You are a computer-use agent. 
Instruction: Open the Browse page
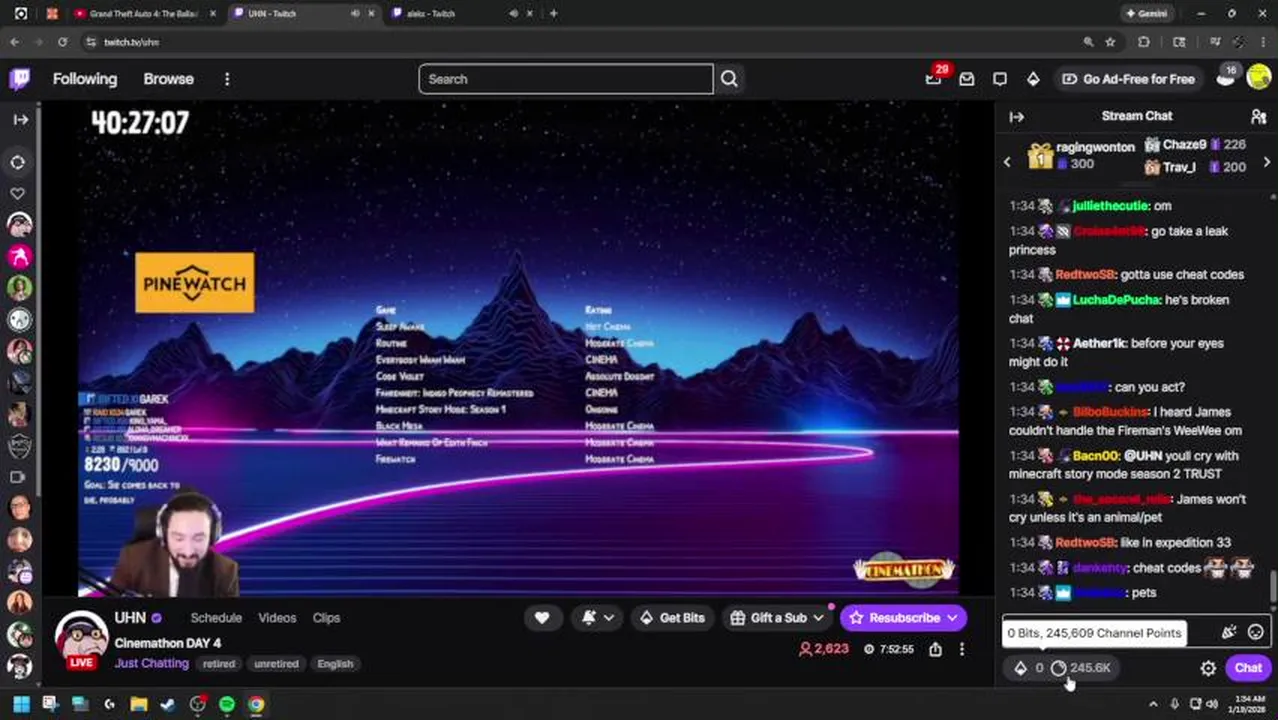[x=168, y=79]
